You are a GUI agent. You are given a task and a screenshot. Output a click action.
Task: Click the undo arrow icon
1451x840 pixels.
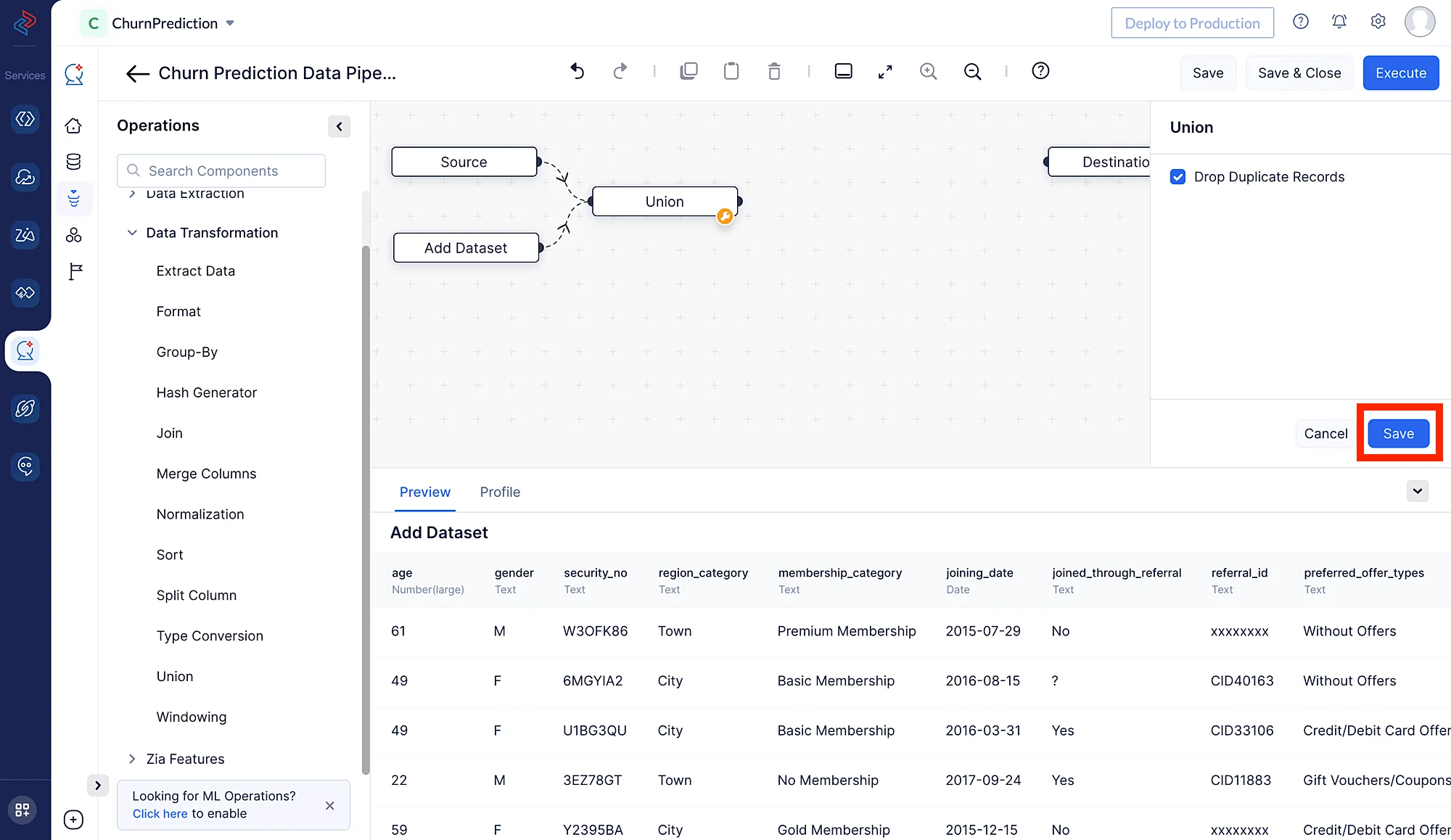pos(577,71)
